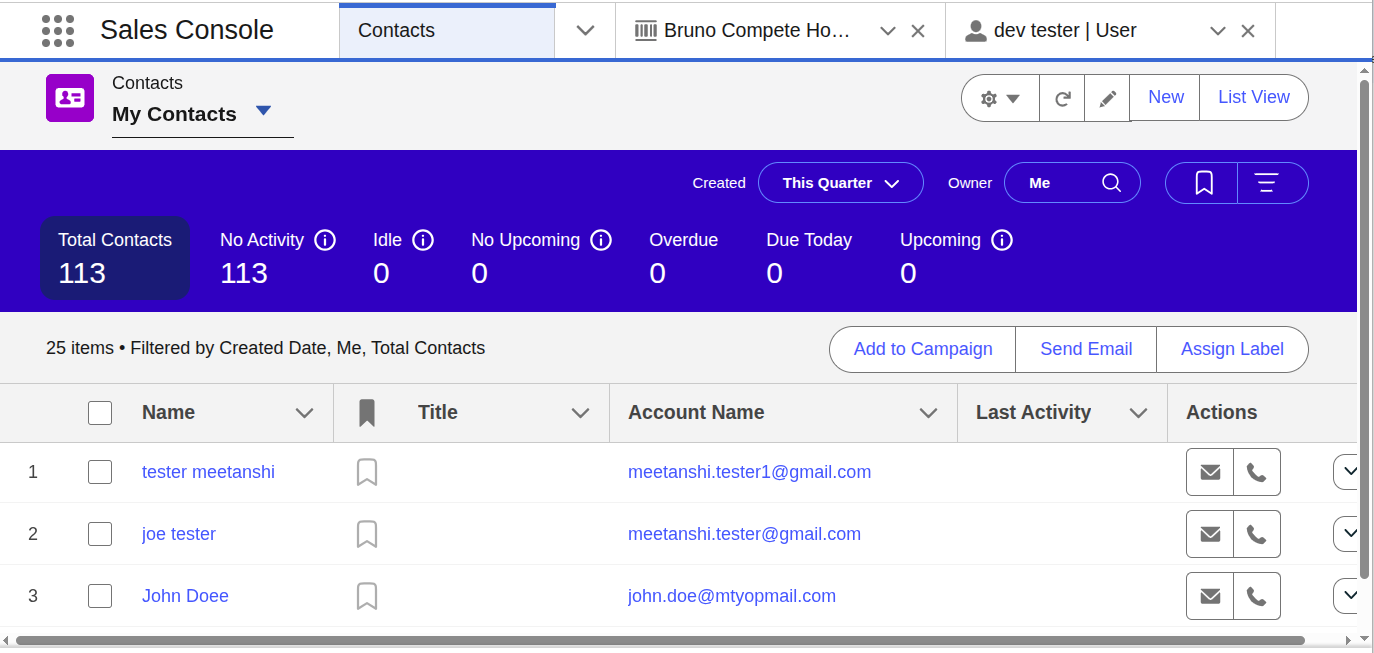Click the List View button
Image resolution: width=1374 pixels, height=653 pixels.
coord(1254,98)
